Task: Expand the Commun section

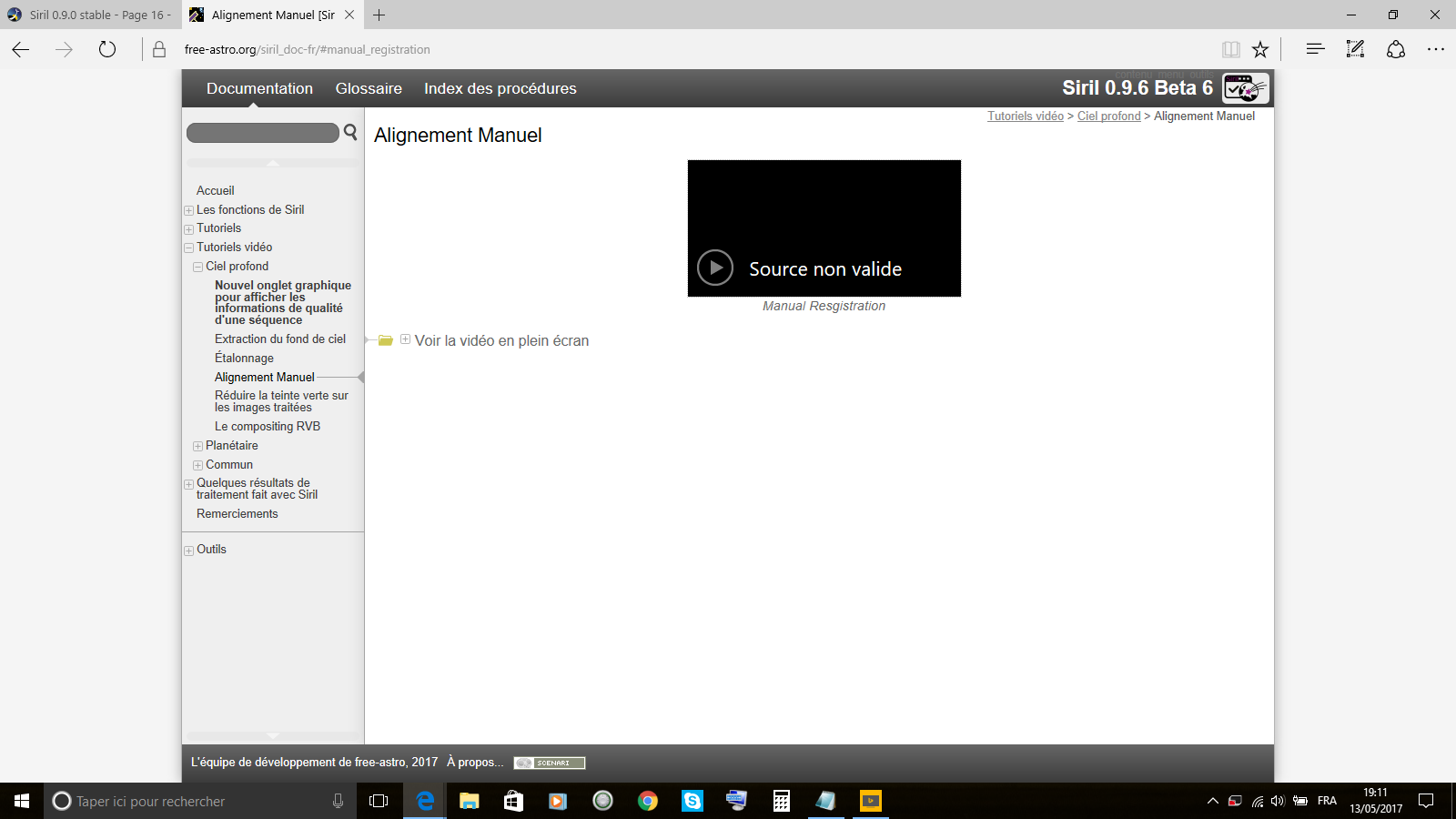Action: (x=197, y=465)
